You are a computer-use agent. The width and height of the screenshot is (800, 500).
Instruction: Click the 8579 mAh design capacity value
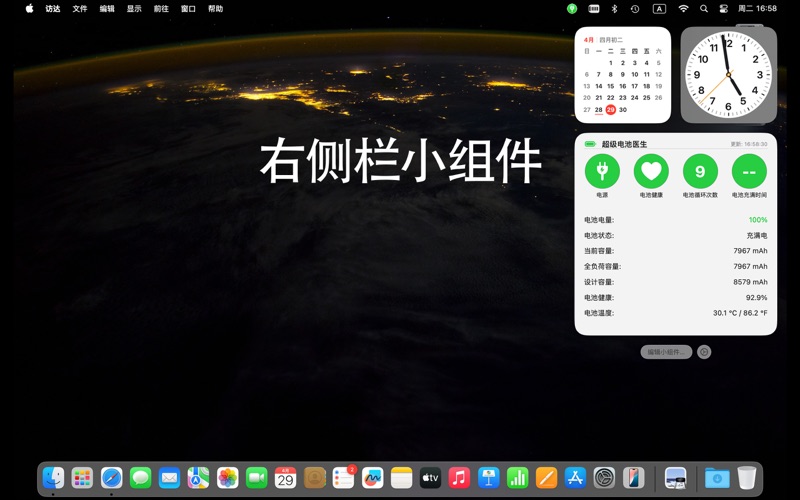pos(750,282)
